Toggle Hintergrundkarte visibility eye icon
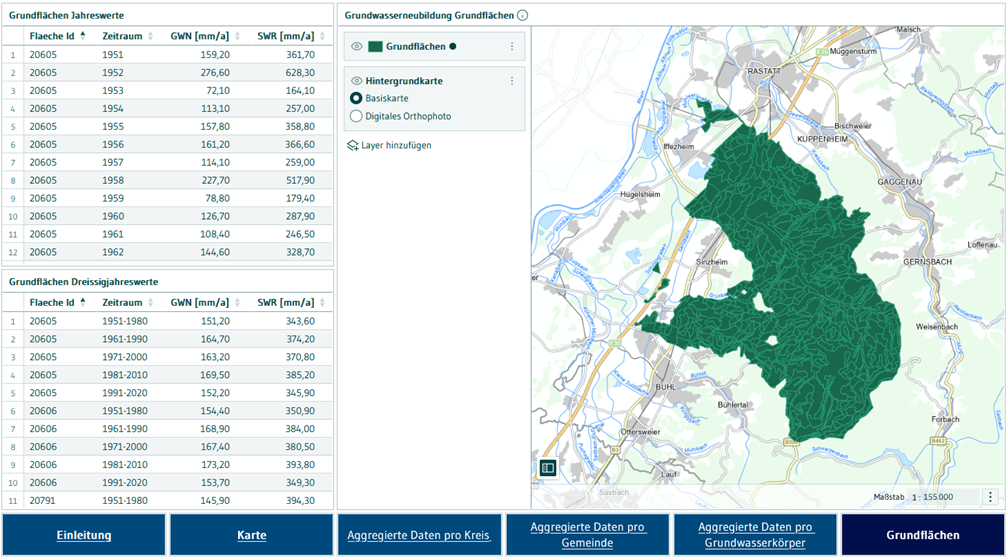 [x=356, y=81]
